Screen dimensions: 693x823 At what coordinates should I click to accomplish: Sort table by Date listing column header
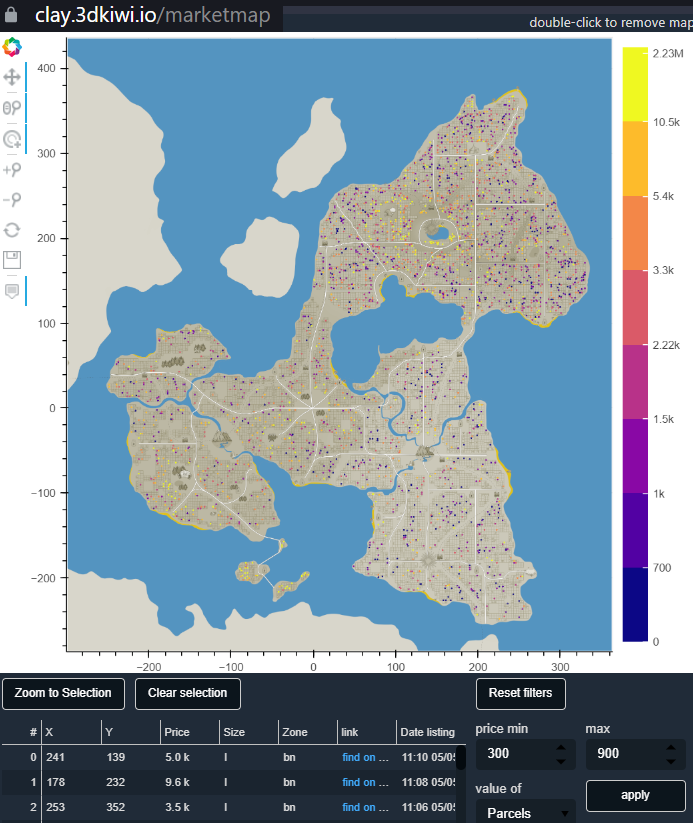427,732
